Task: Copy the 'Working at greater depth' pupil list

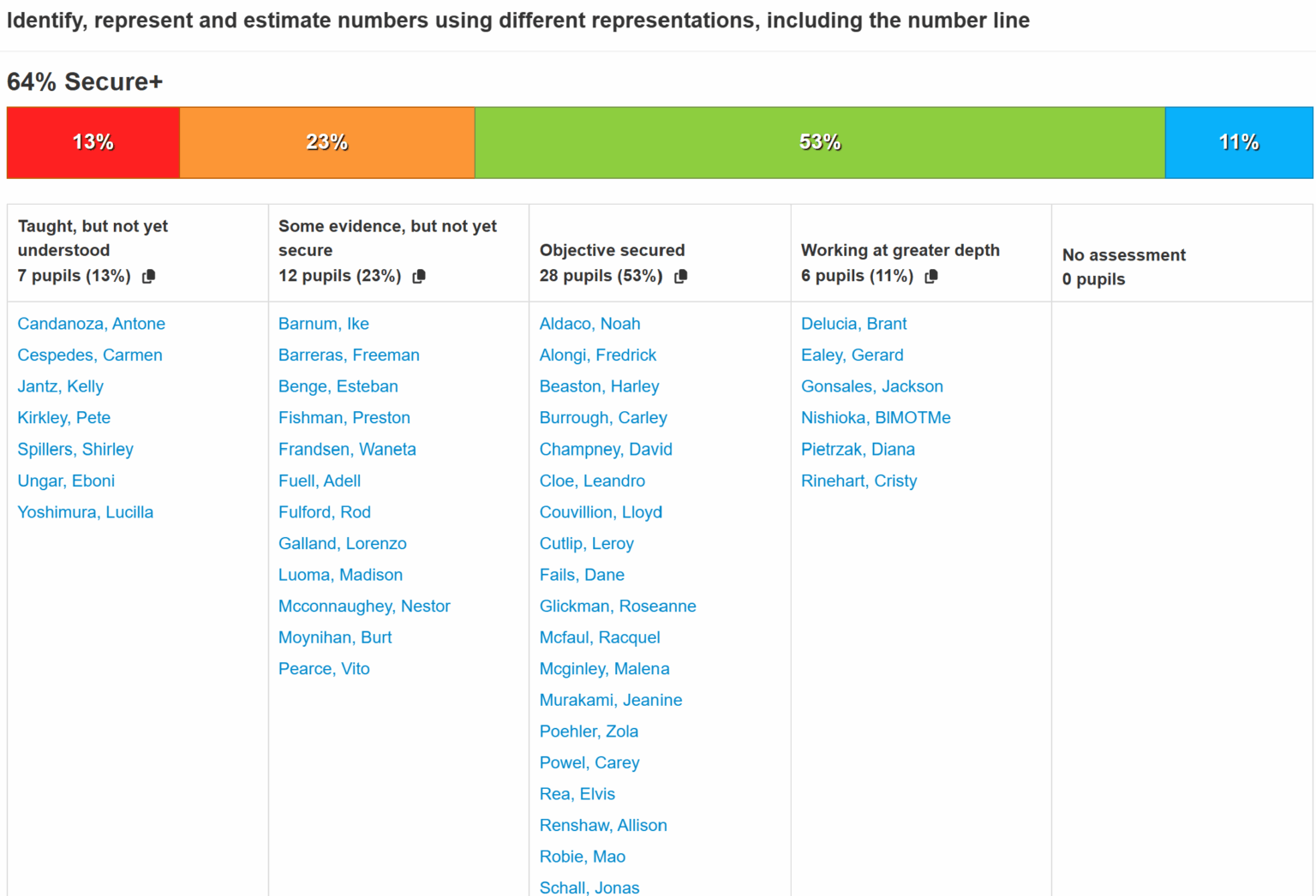Action: (x=931, y=276)
